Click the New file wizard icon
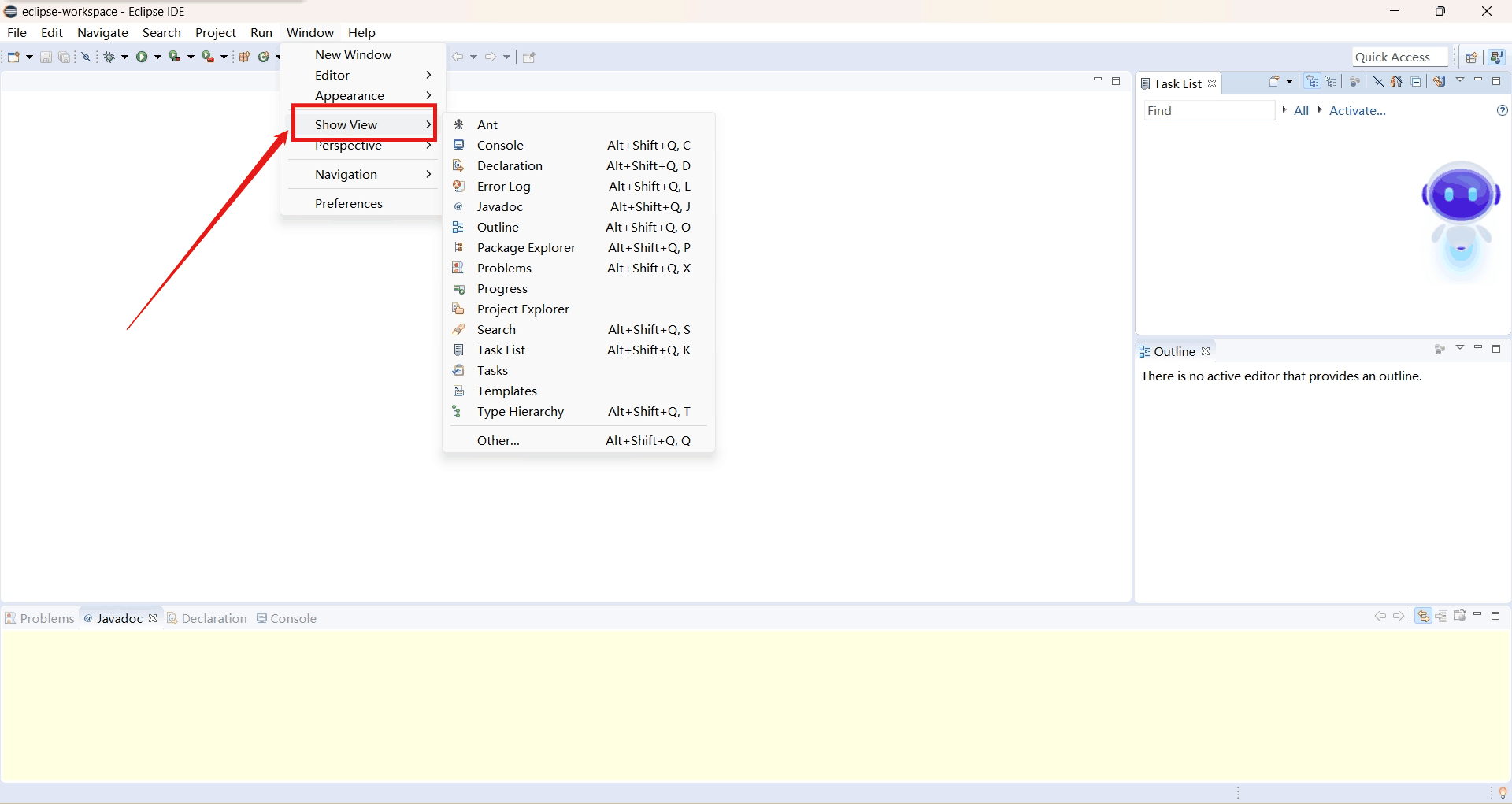Image resolution: width=1512 pixels, height=804 pixels. click(13, 57)
